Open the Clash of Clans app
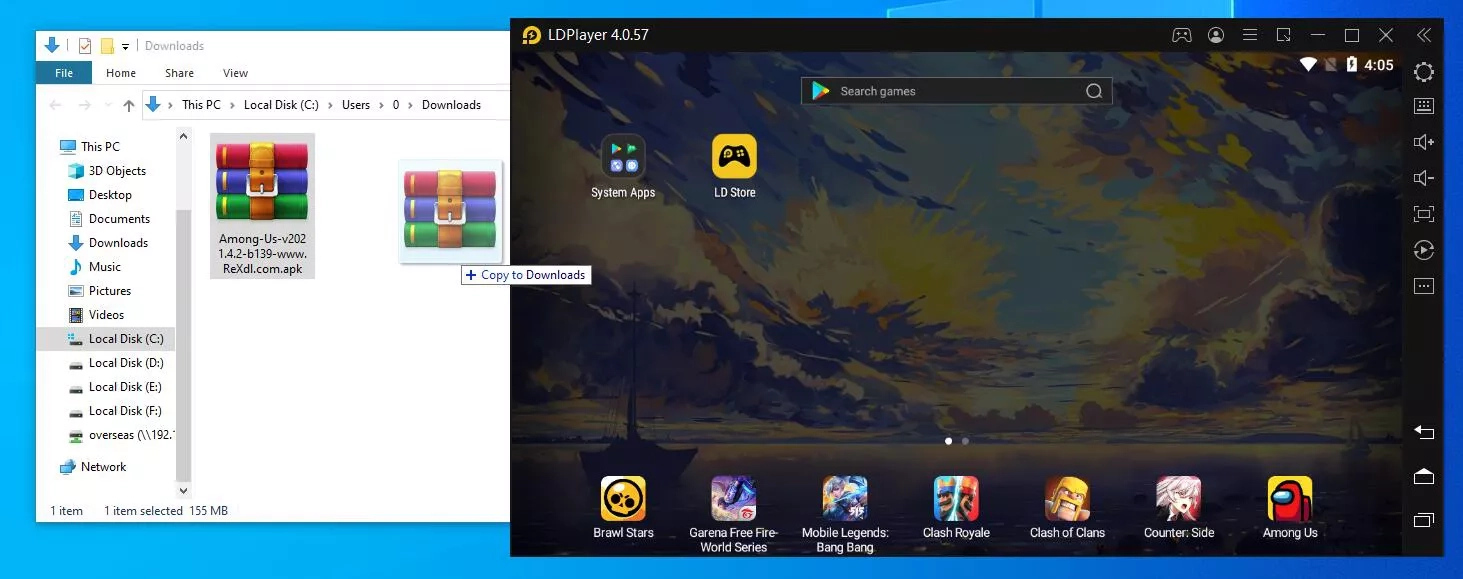 click(1067, 498)
